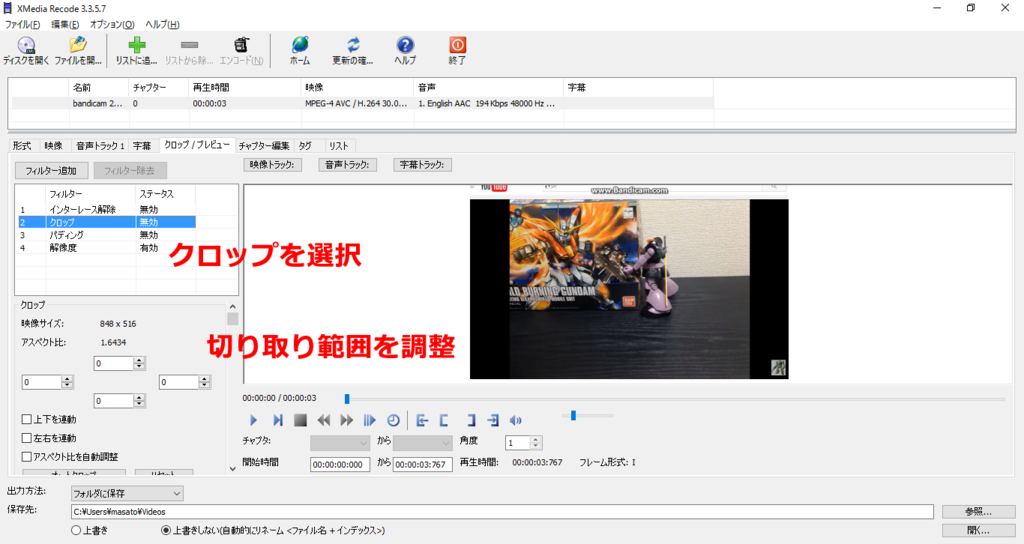This screenshot has width=1024, height=544.
Task: Open the オプション(O) menu
Action: (112, 24)
